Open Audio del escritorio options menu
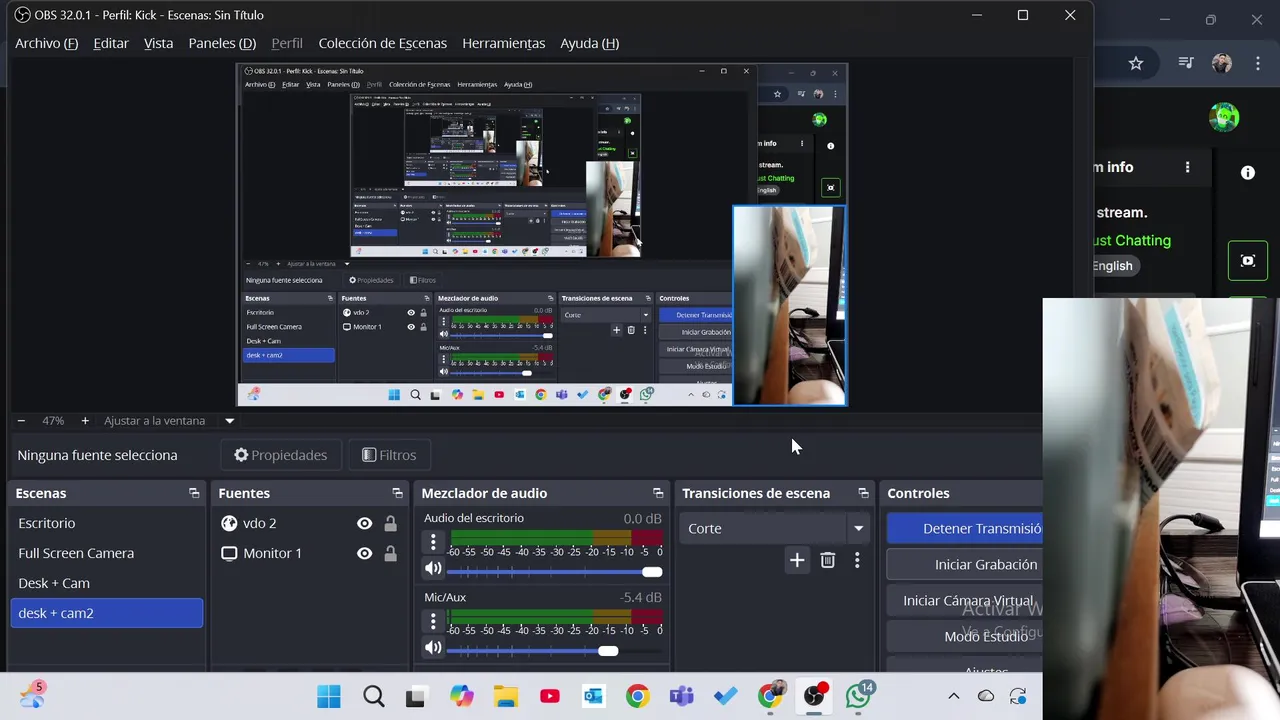Screen dimensions: 1280x720 coord(433,542)
